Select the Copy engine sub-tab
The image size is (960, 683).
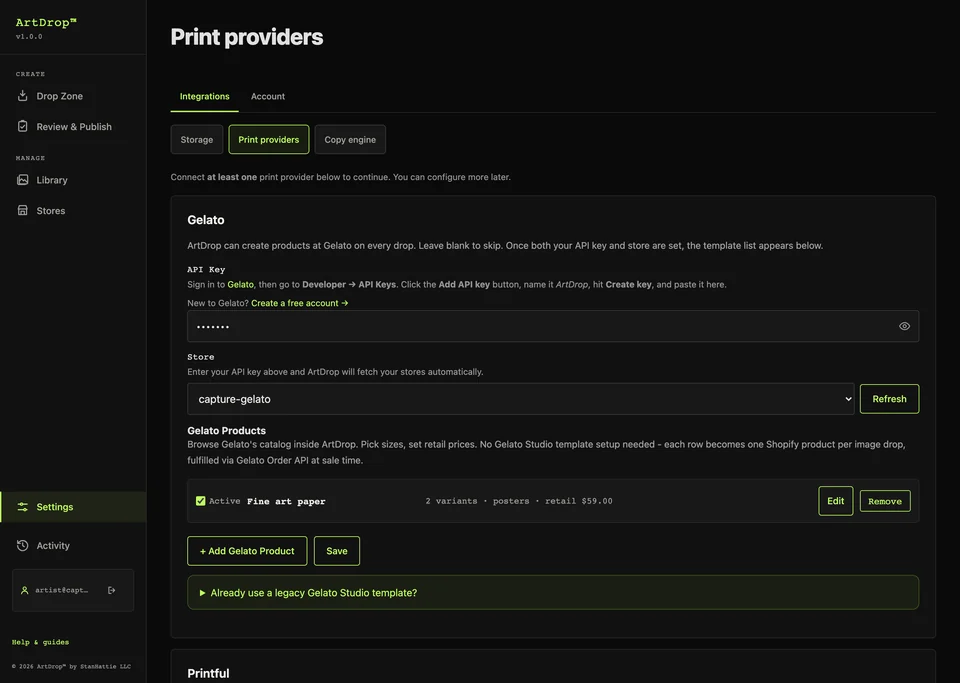point(350,140)
